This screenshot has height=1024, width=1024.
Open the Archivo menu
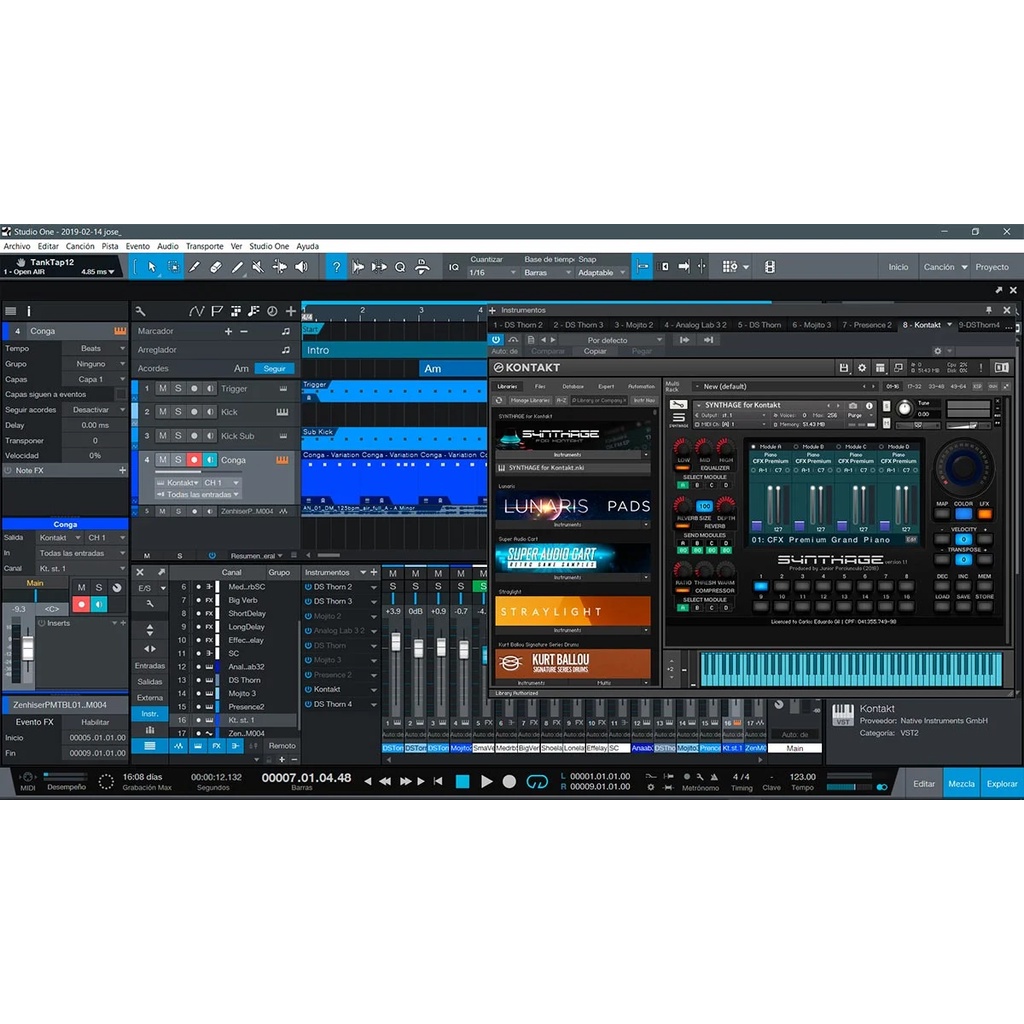(17, 246)
